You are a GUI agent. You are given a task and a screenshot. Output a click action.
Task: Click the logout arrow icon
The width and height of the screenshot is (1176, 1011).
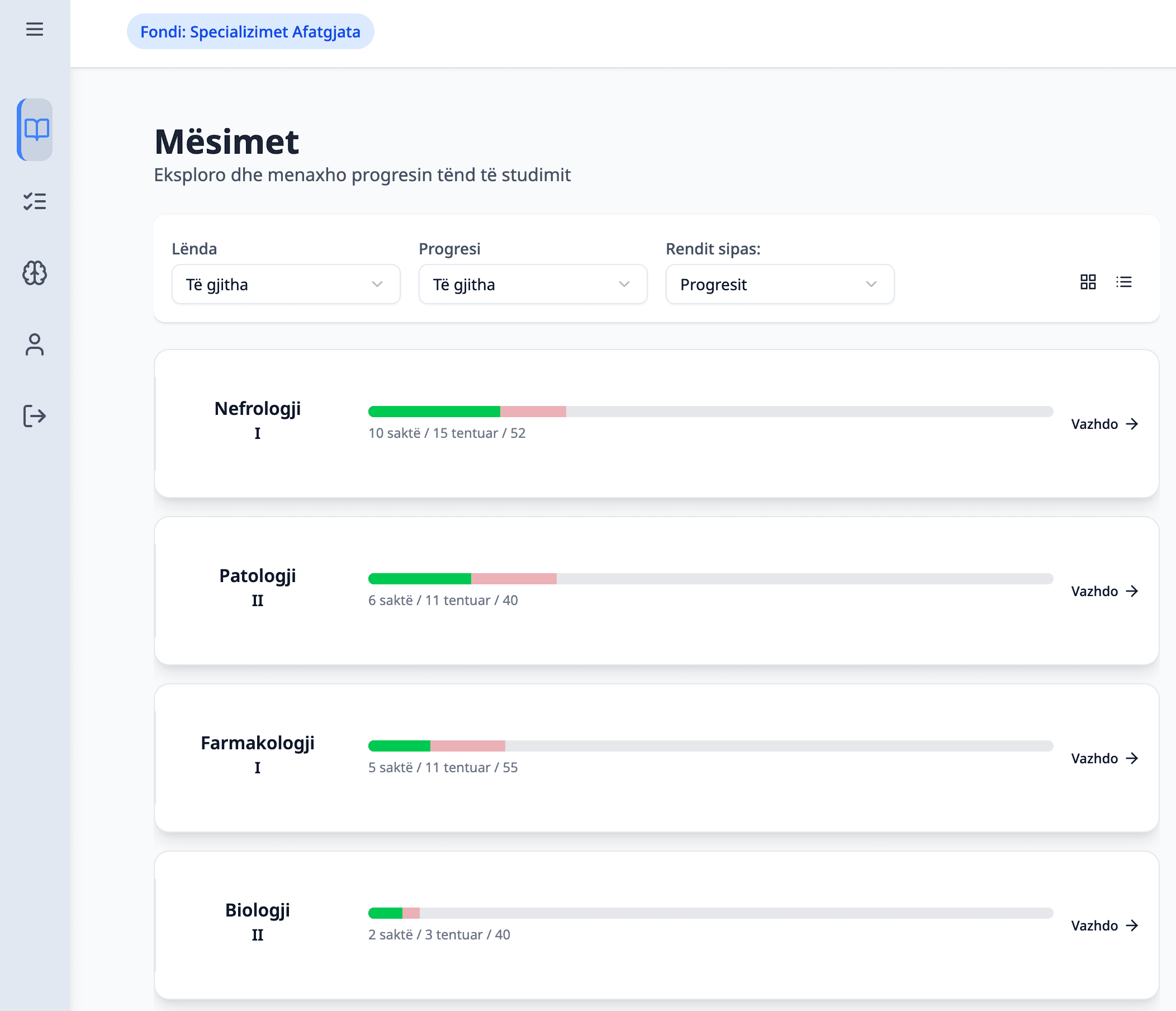pyautogui.click(x=35, y=416)
